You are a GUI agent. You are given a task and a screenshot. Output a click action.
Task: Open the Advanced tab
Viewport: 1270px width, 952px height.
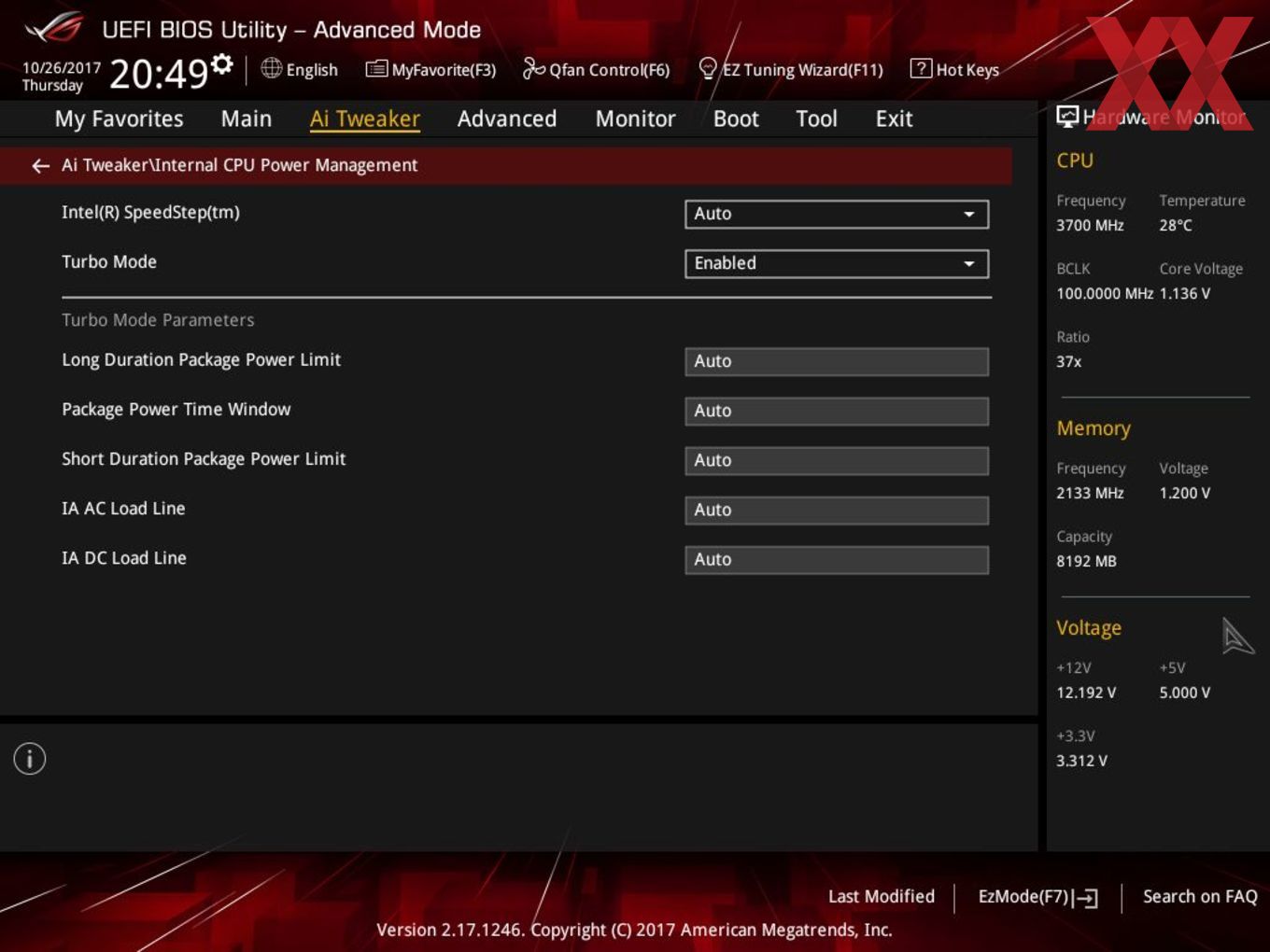click(x=507, y=119)
